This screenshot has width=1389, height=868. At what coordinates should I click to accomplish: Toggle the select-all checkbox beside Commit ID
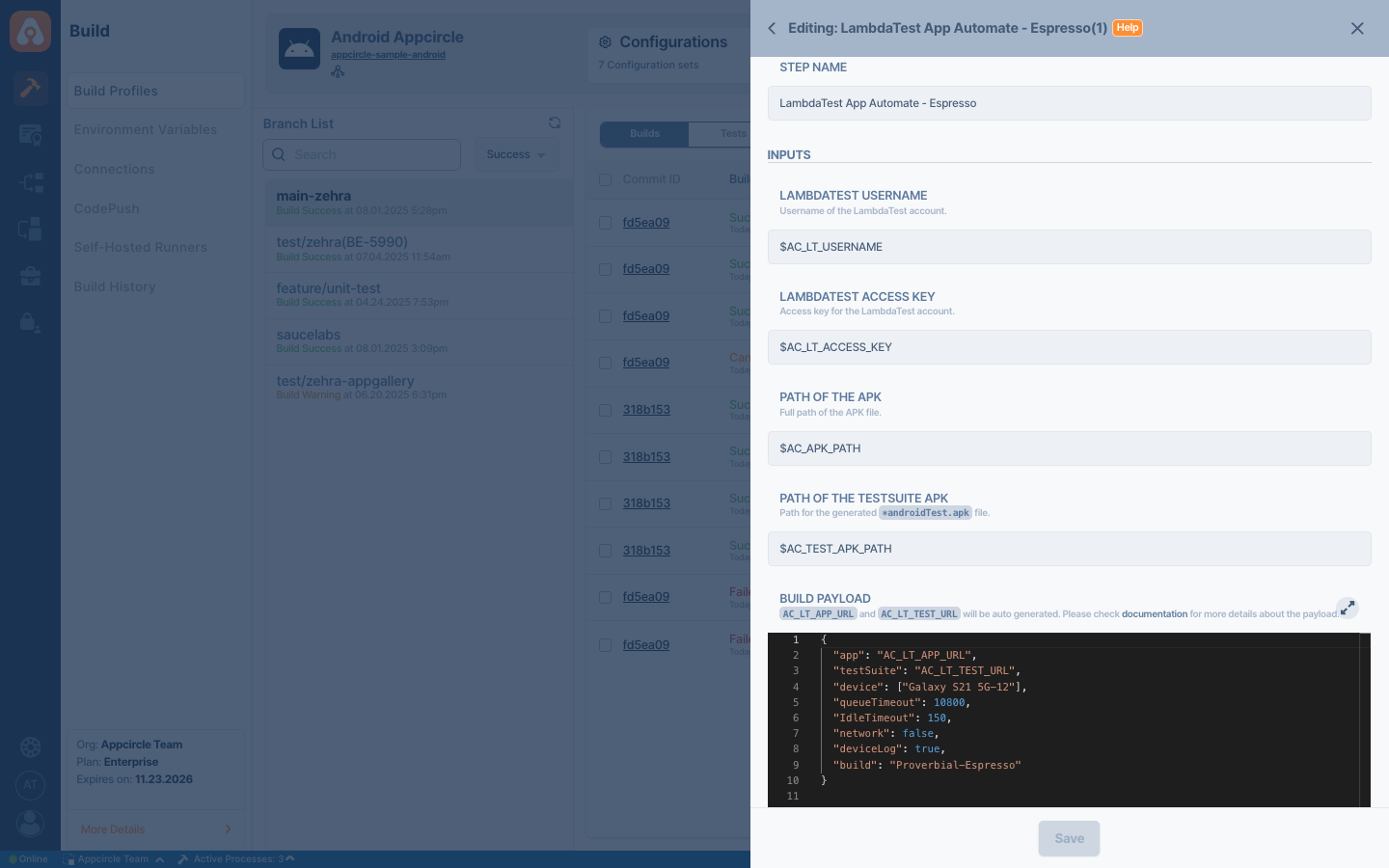tap(606, 179)
